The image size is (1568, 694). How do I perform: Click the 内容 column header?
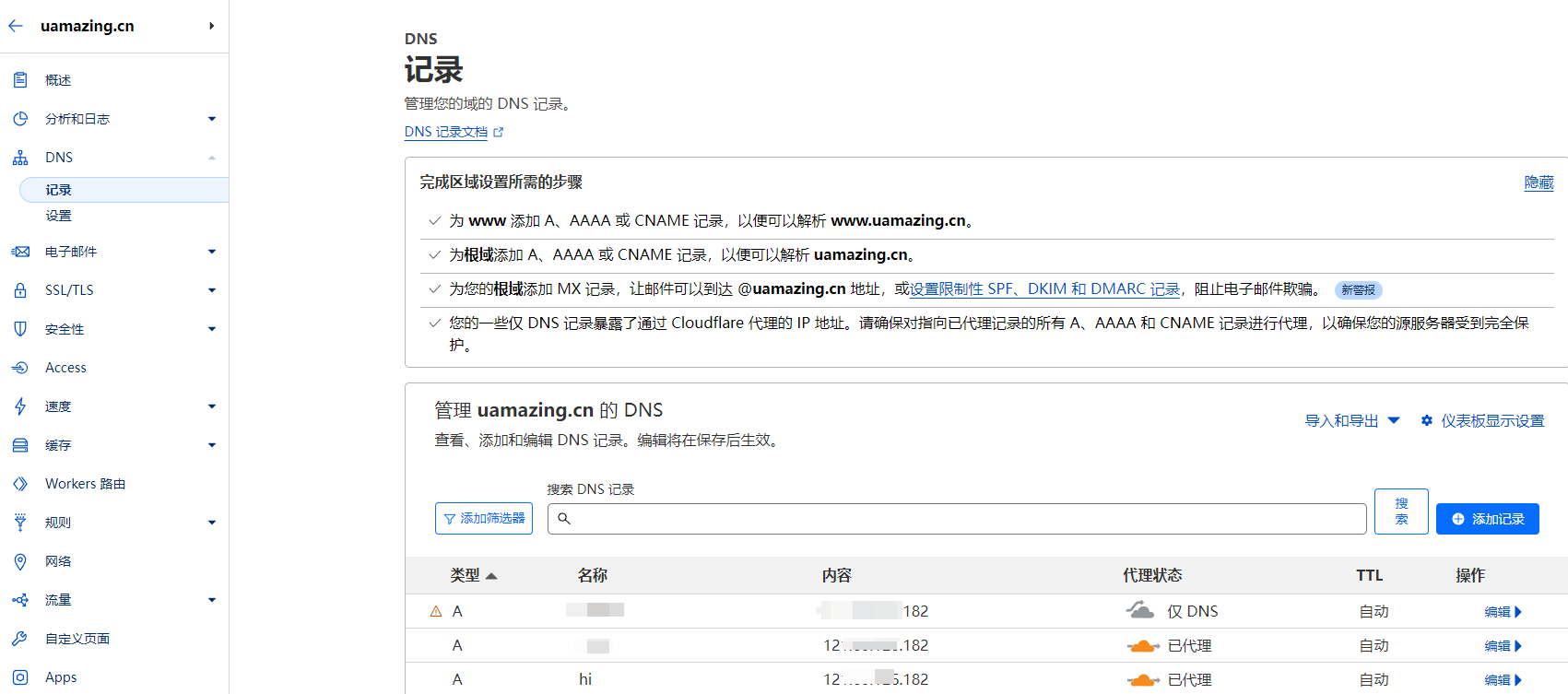click(x=837, y=575)
